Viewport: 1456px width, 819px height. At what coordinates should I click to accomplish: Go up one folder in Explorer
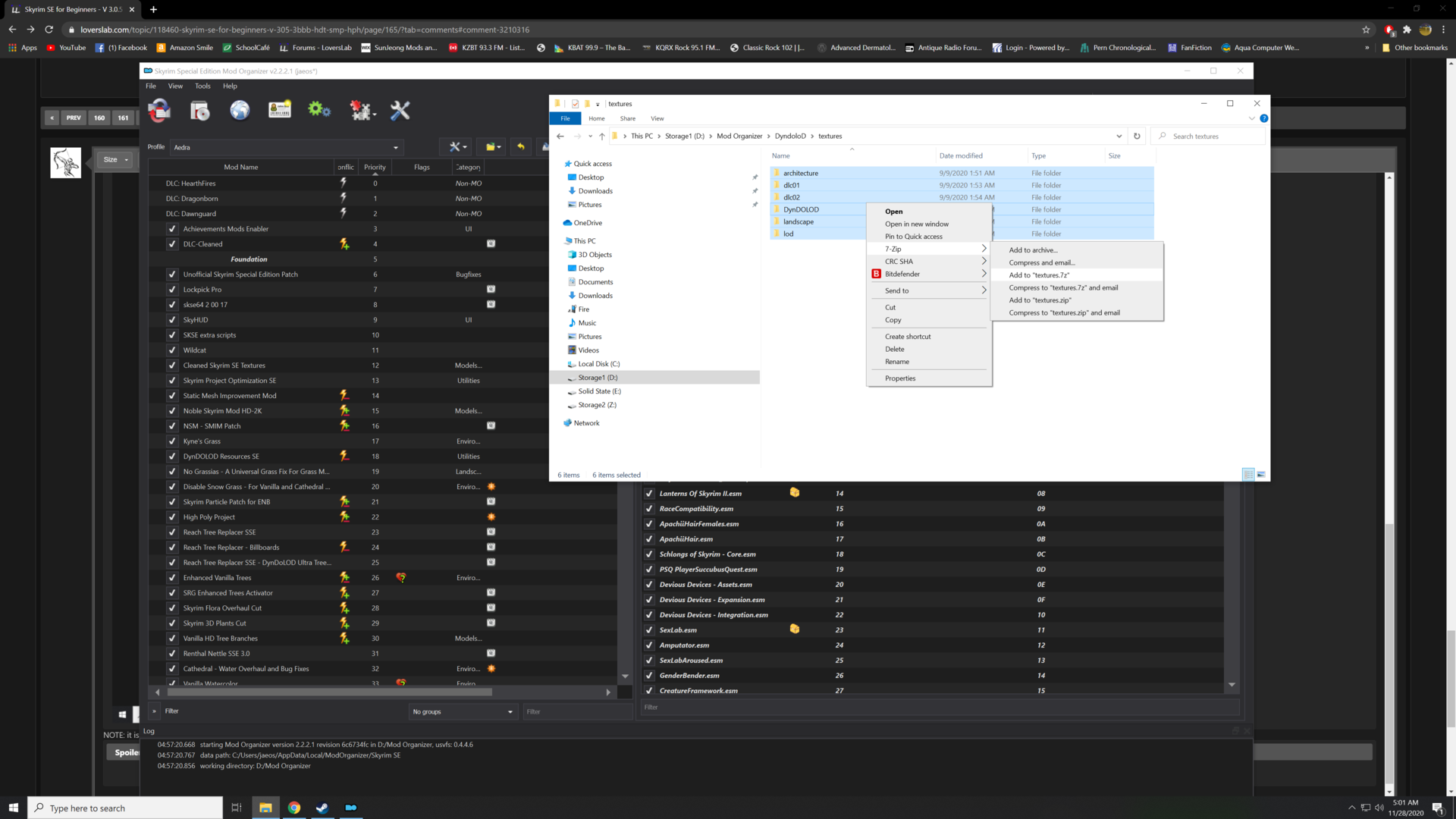point(602,136)
